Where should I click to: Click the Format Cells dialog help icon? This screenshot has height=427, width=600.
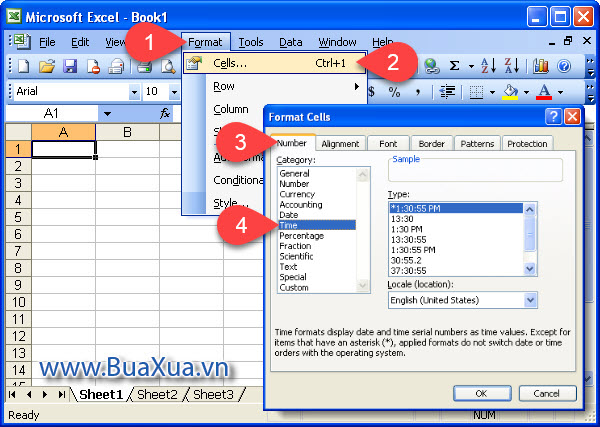[x=553, y=117]
